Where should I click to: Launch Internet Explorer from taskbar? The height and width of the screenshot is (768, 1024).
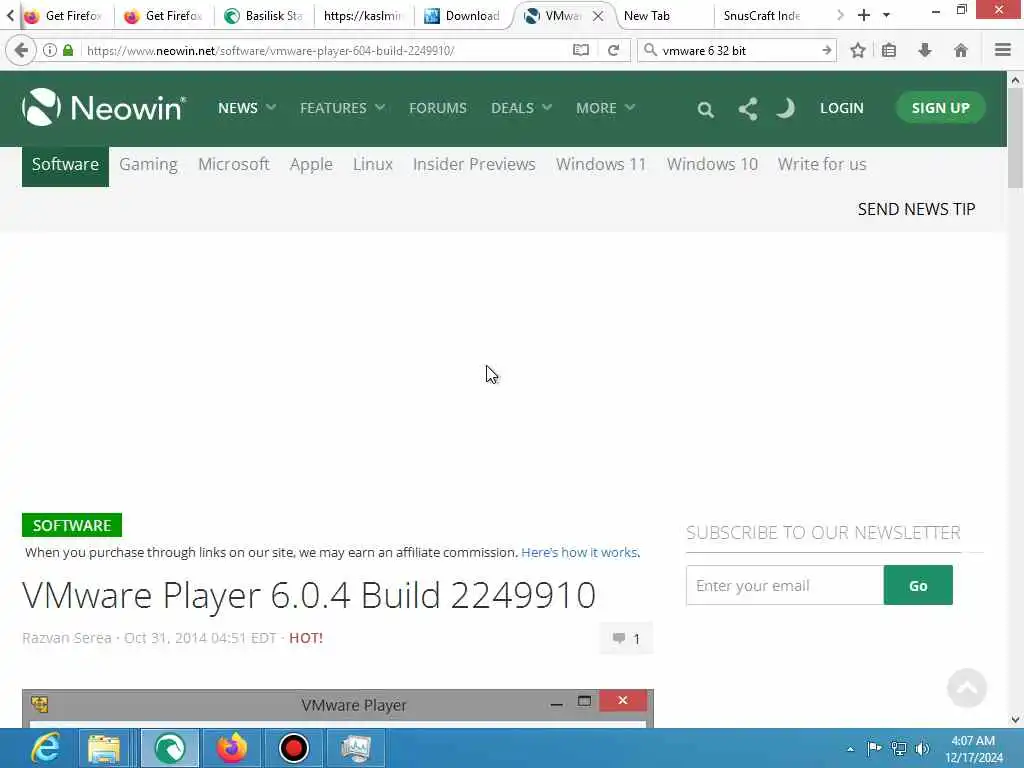click(x=46, y=748)
